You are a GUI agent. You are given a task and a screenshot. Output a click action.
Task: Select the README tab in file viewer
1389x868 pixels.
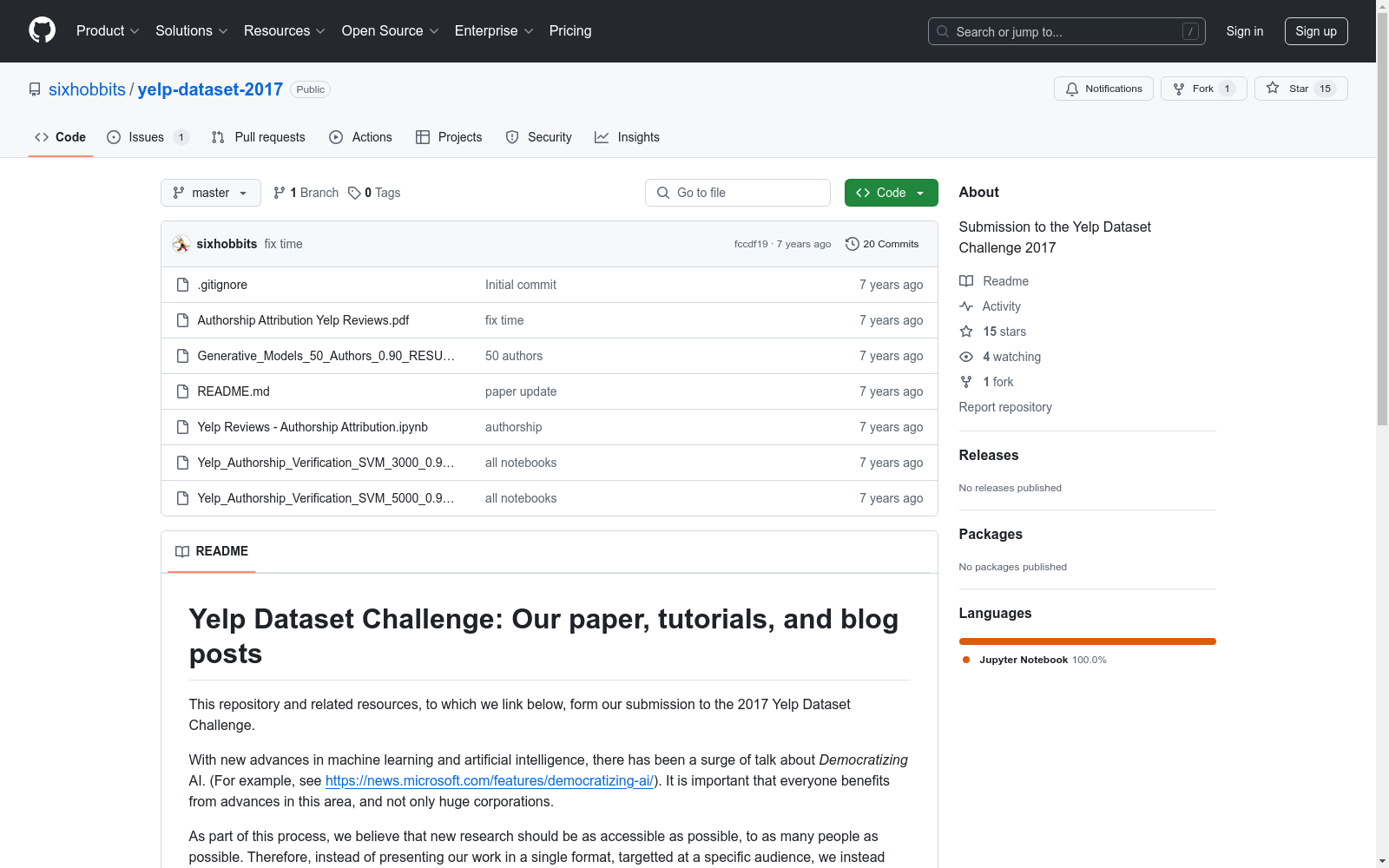(212, 551)
